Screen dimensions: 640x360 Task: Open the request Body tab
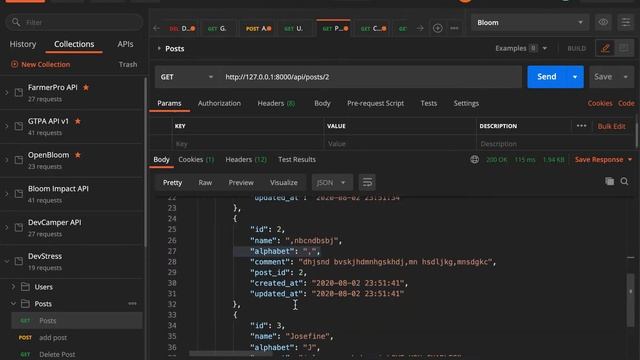coord(322,103)
